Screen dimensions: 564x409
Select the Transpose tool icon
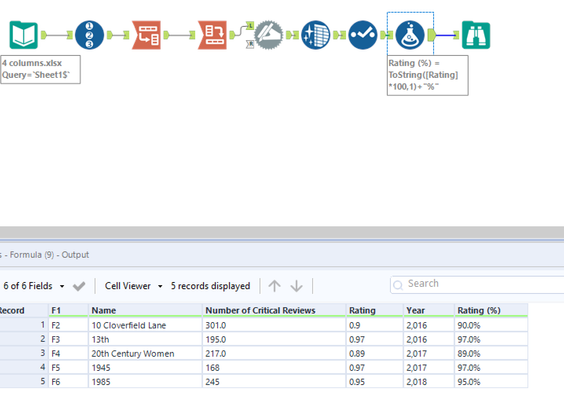tap(146, 35)
